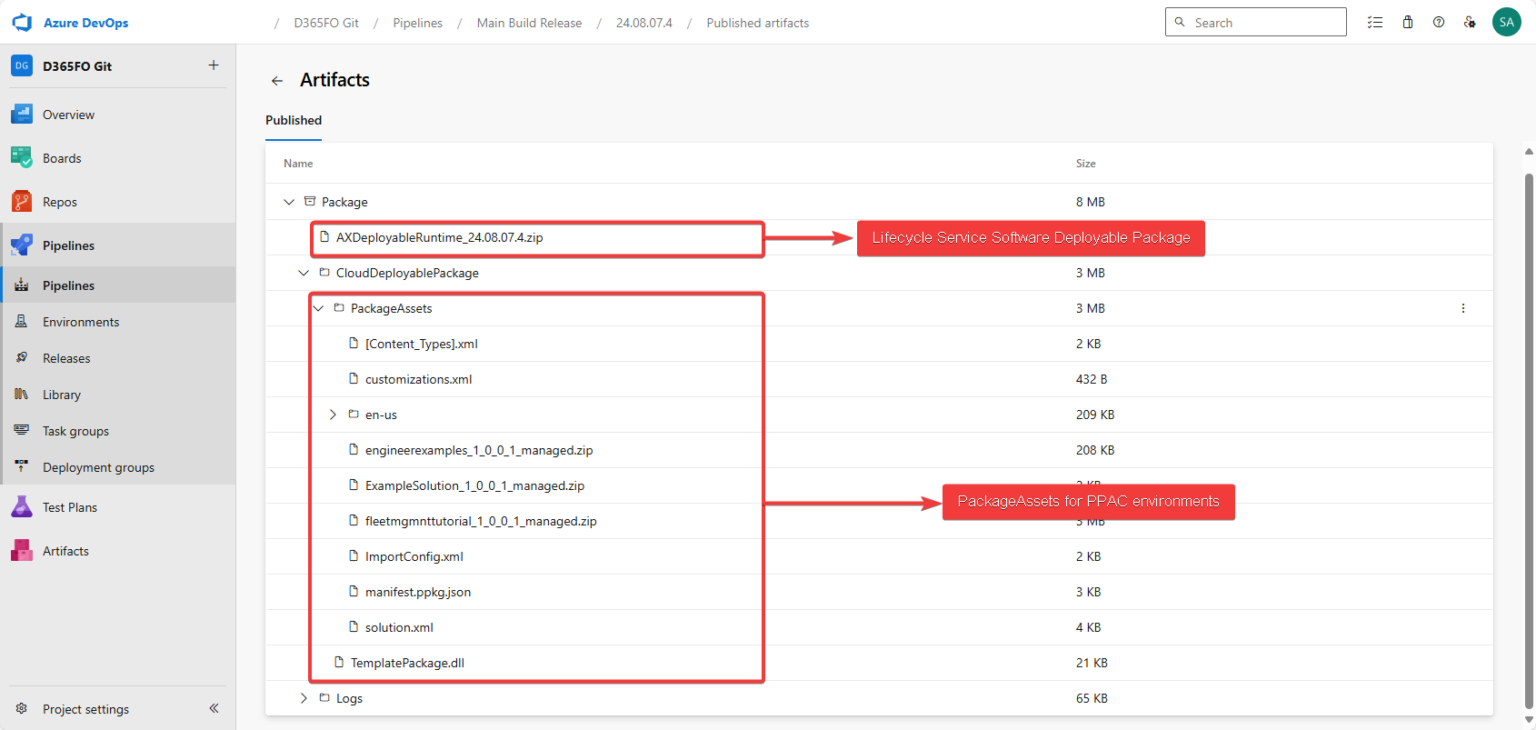Open the Boards section
This screenshot has width=1536, height=730.
(x=61, y=157)
